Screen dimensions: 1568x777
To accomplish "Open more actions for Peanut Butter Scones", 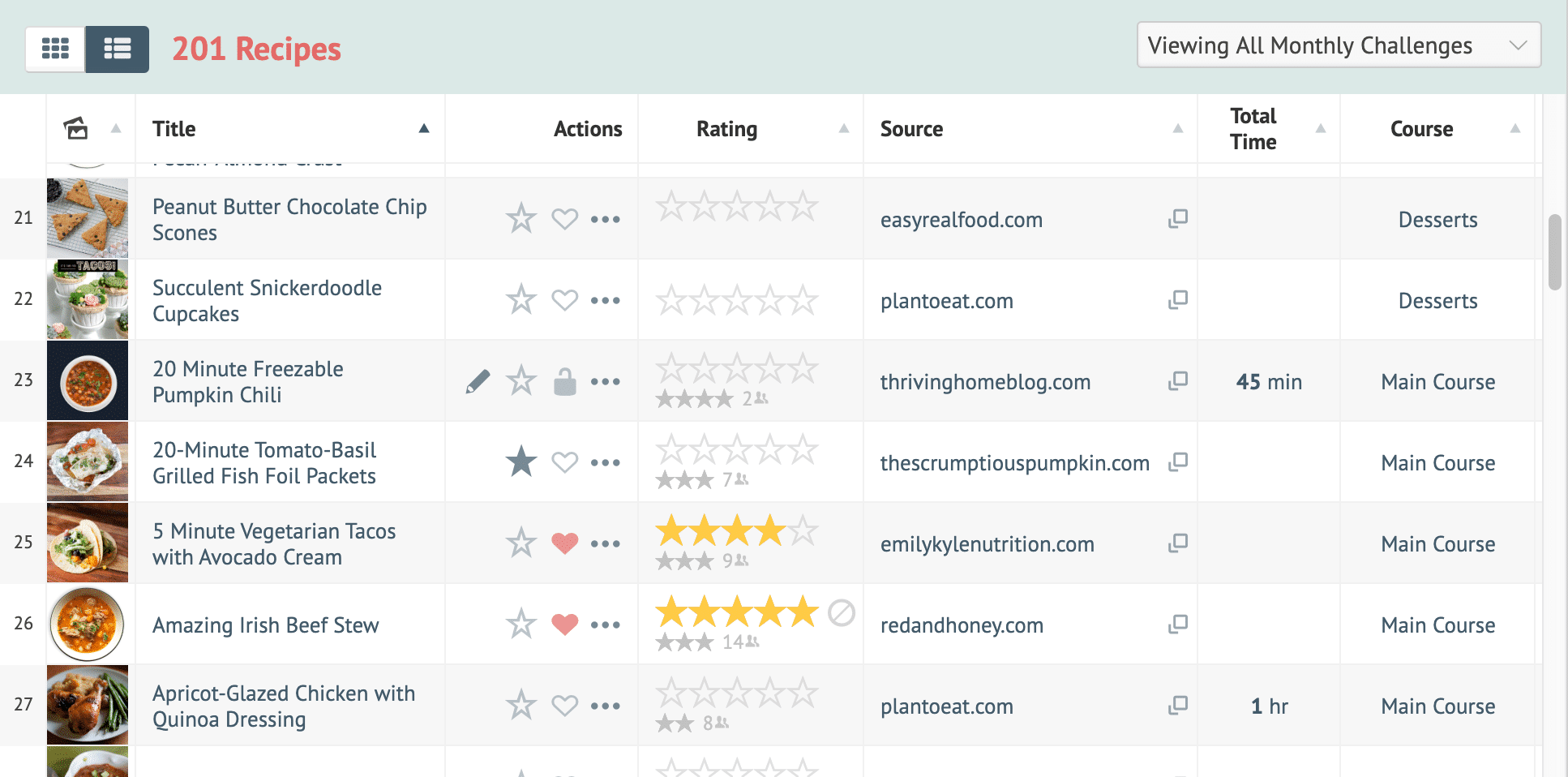I will pyautogui.click(x=605, y=219).
